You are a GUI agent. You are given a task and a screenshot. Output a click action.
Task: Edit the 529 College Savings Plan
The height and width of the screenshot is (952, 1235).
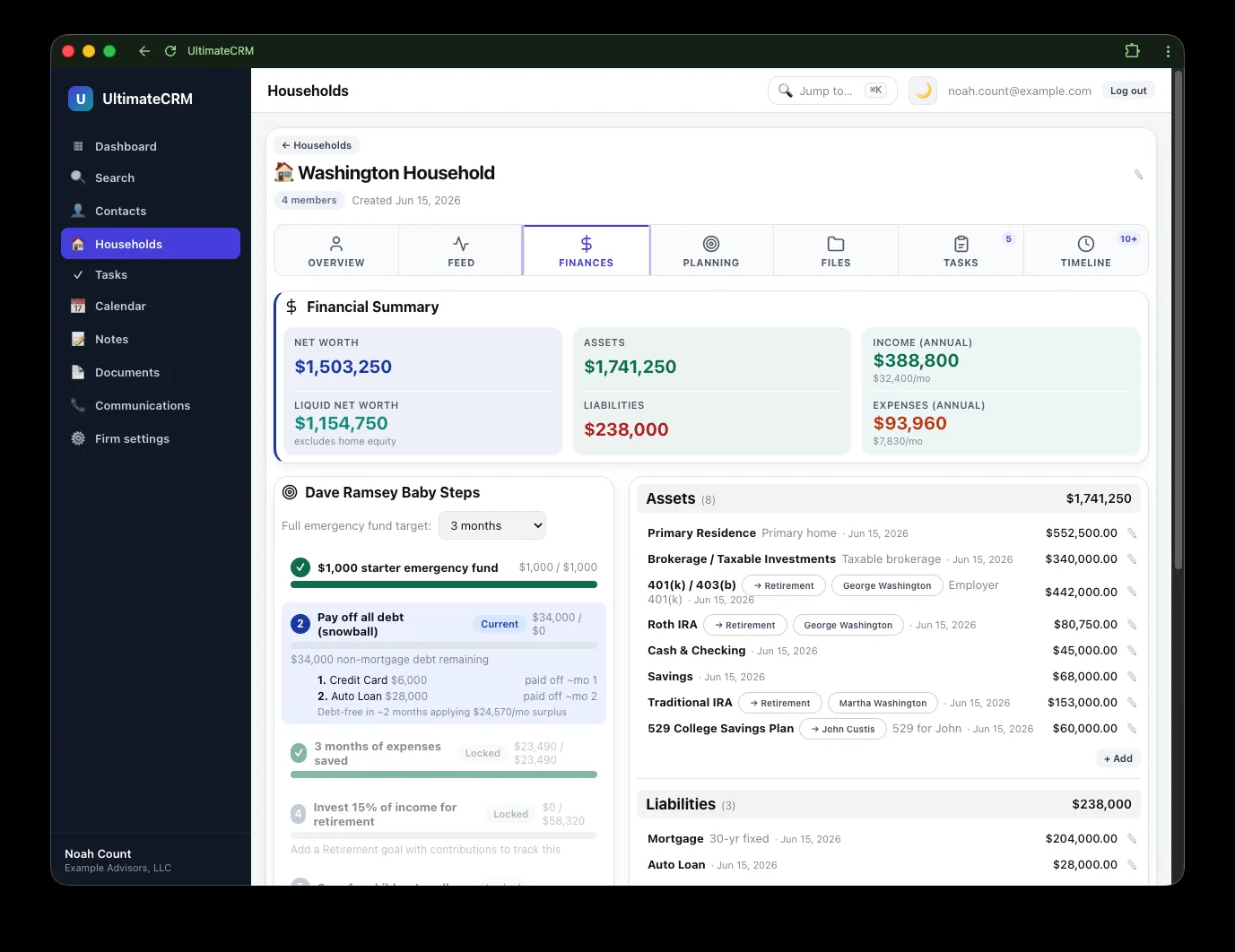[1132, 729]
